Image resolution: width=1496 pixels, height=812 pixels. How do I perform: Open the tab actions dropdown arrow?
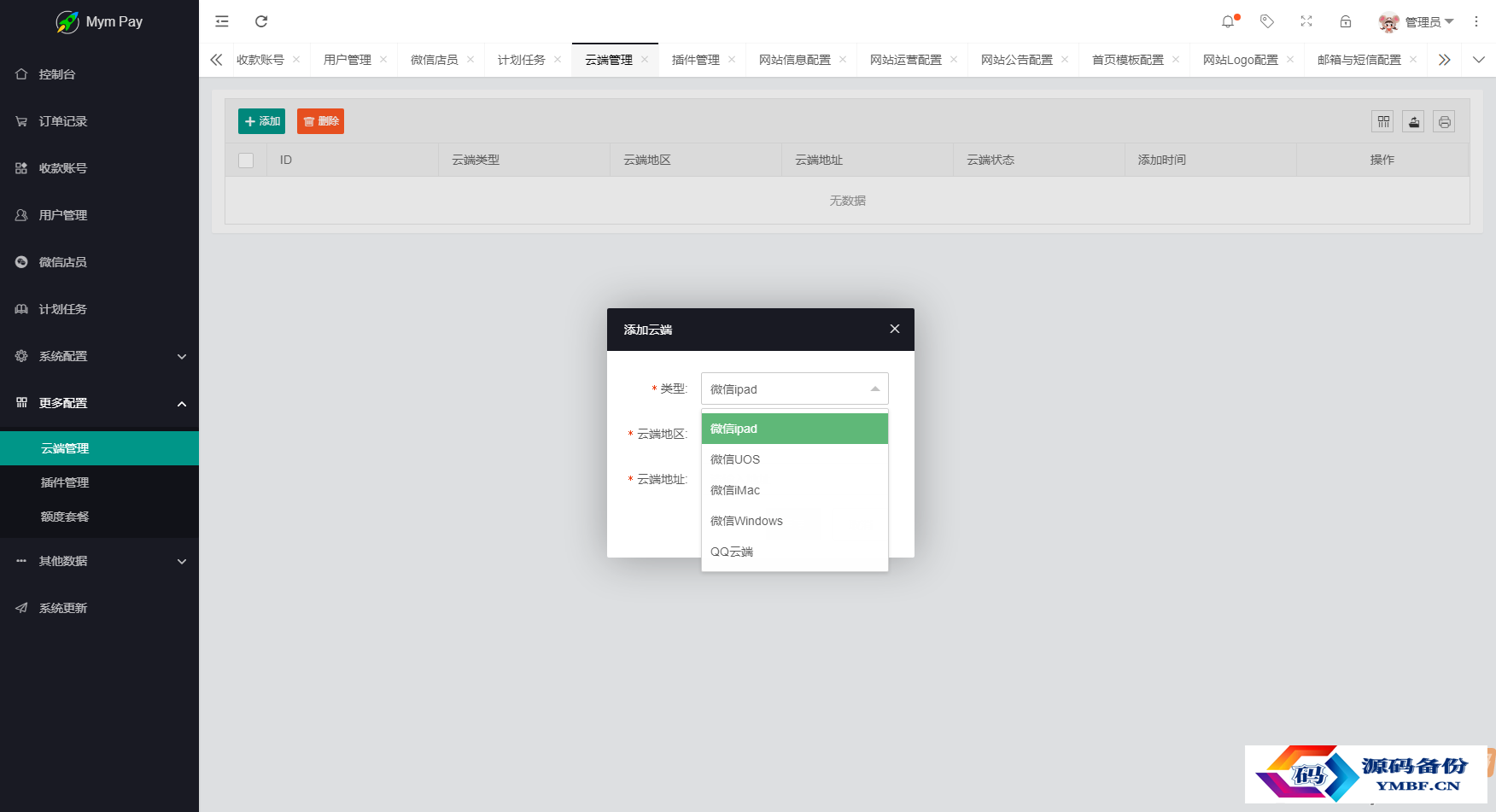click(1479, 60)
